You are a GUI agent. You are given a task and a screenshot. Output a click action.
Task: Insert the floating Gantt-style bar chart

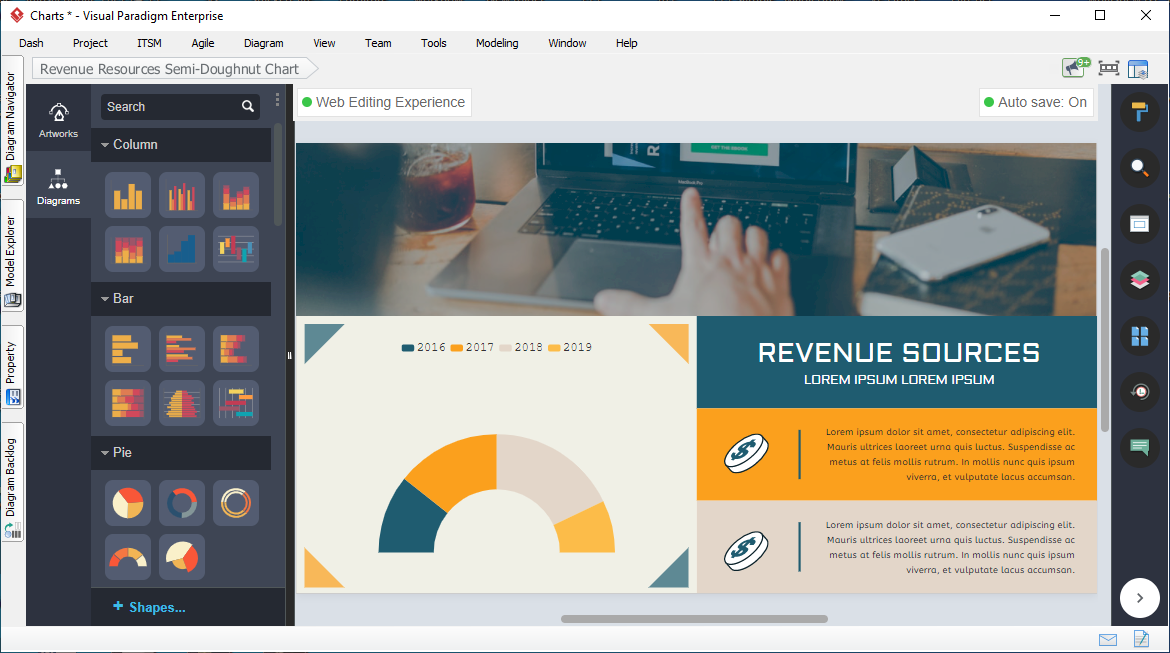(x=236, y=403)
